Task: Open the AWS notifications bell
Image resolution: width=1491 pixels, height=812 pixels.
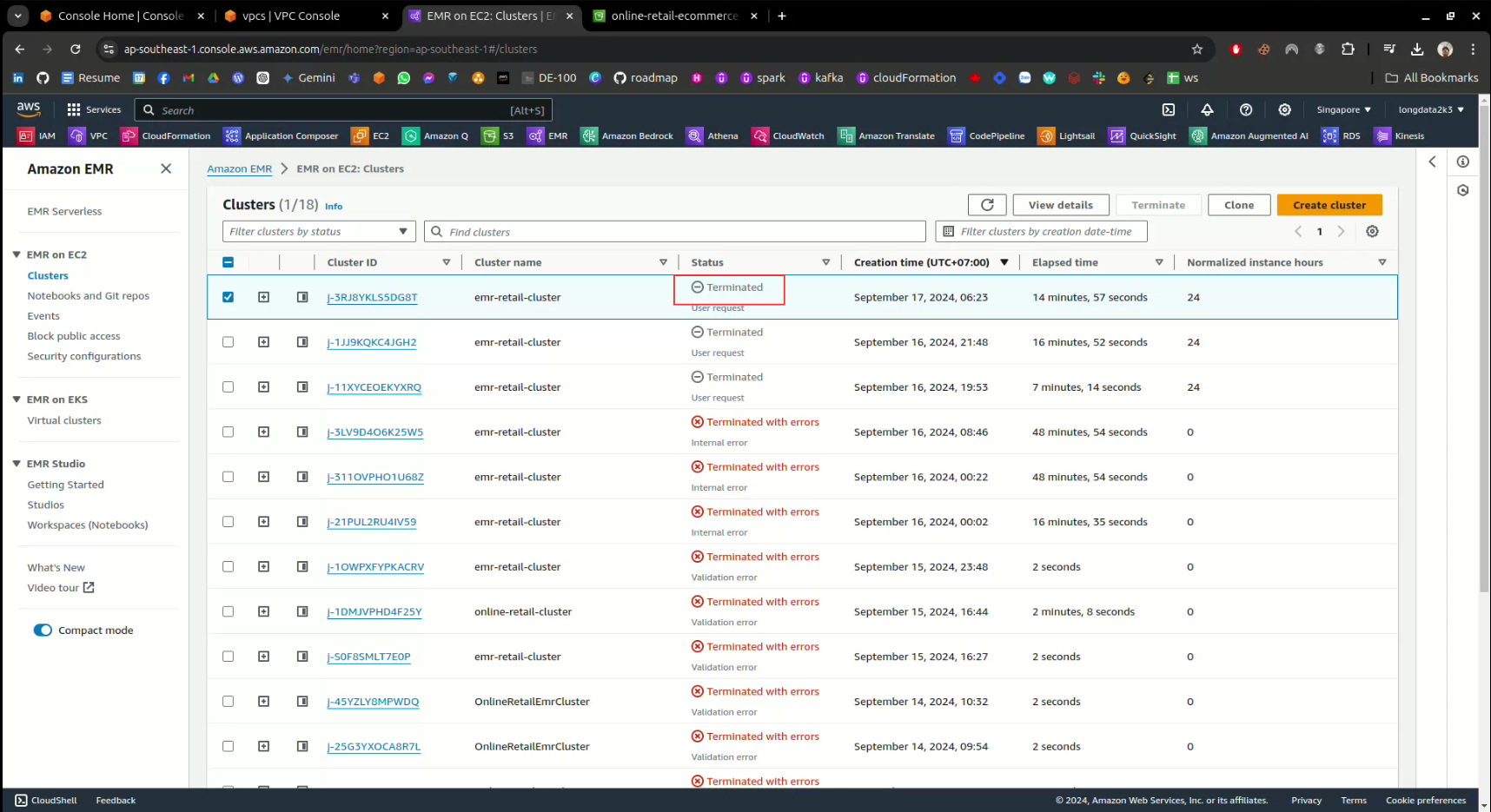Action: [1207, 110]
